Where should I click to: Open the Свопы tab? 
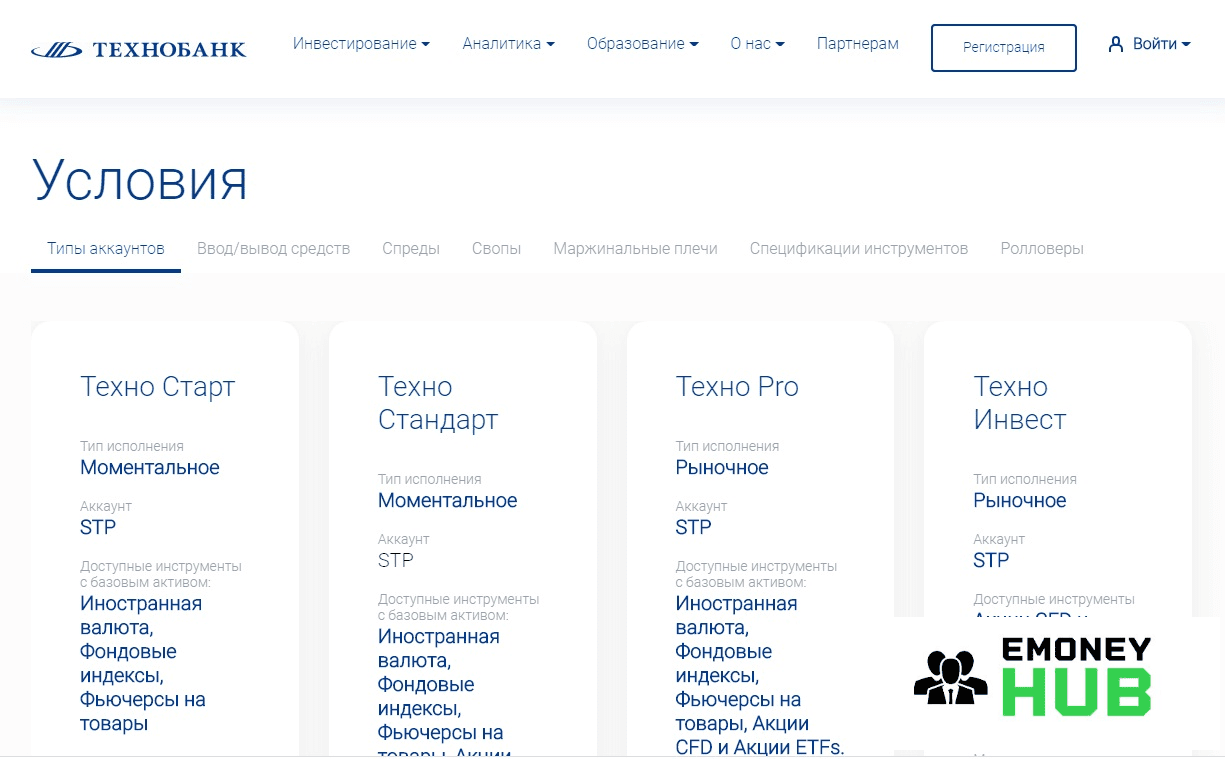click(x=496, y=248)
